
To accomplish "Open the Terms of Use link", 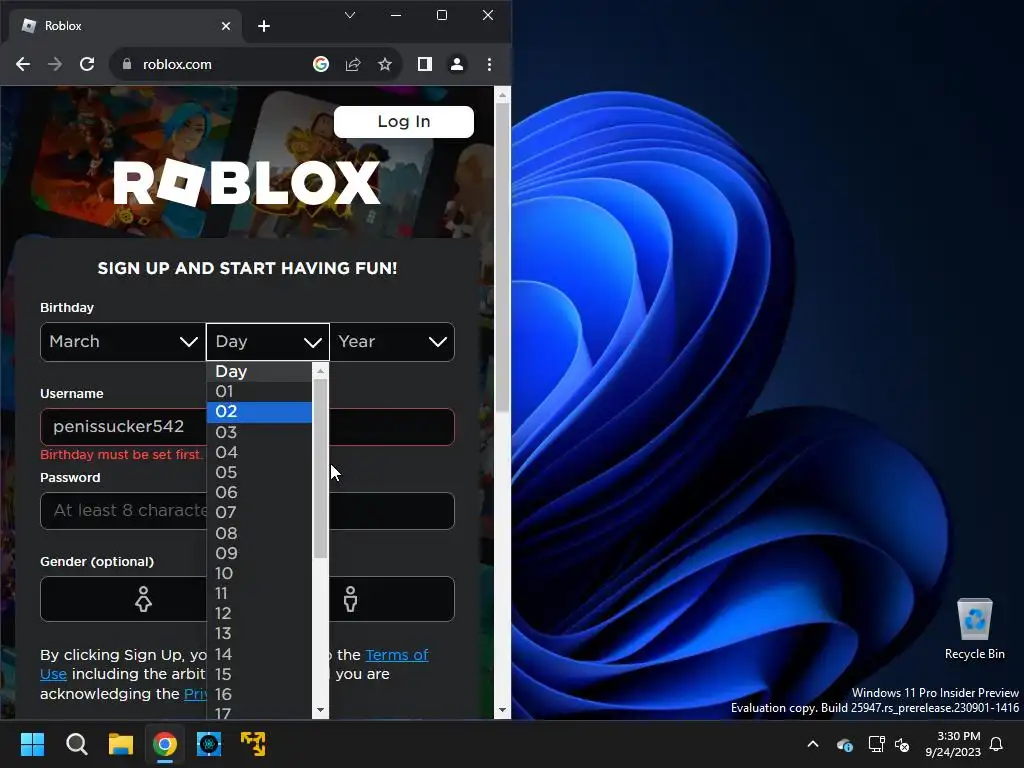I will pos(396,655).
